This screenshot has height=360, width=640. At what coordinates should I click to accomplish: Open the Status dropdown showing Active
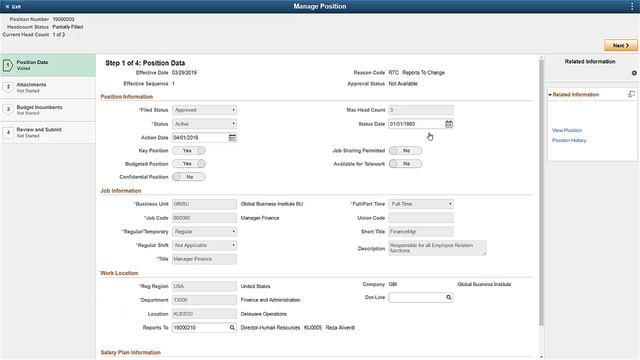coord(204,124)
